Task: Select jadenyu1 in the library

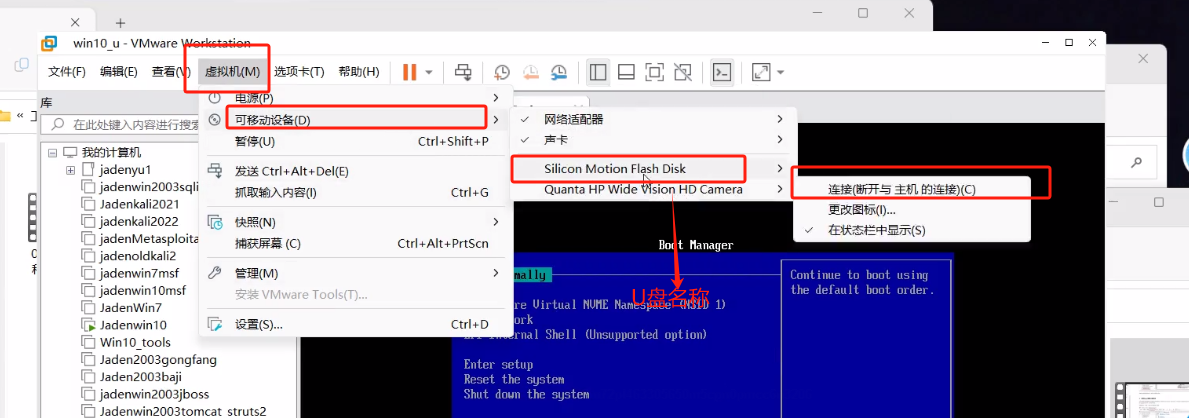Action: [x=125, y=170]
